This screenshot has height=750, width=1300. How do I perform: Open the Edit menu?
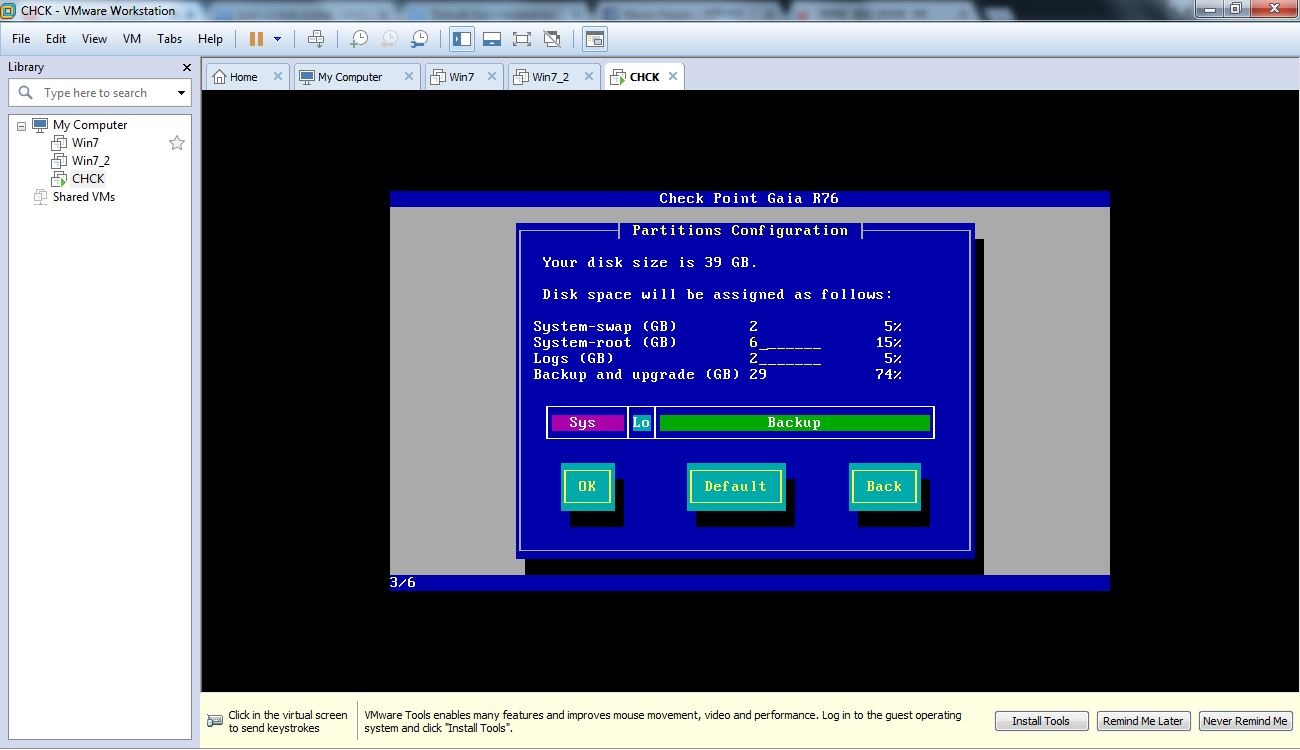(x=56, y=39)
